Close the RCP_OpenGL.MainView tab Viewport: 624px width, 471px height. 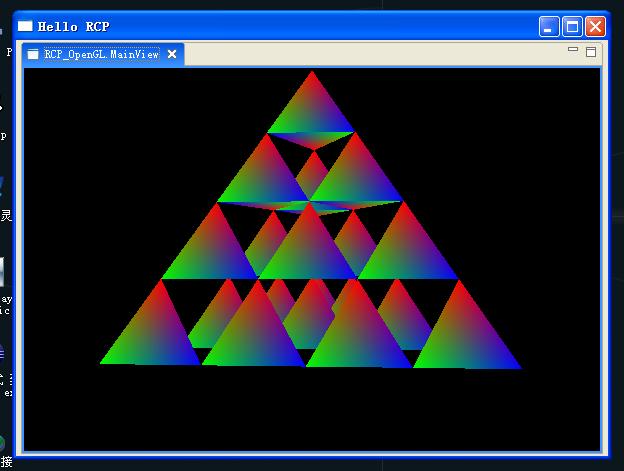pos(172,54)
